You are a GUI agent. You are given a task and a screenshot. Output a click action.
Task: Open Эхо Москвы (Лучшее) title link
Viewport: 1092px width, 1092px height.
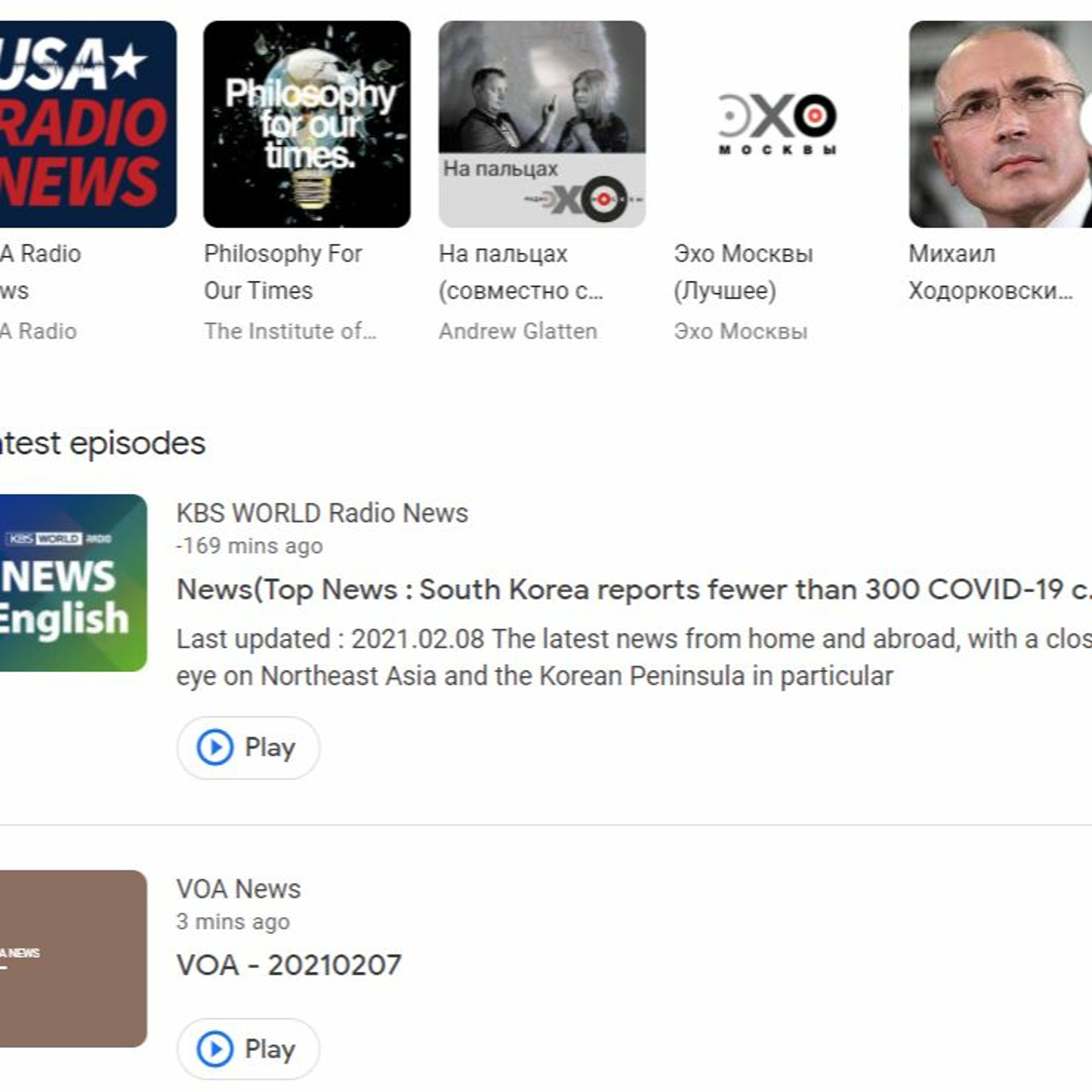point(743,272)
